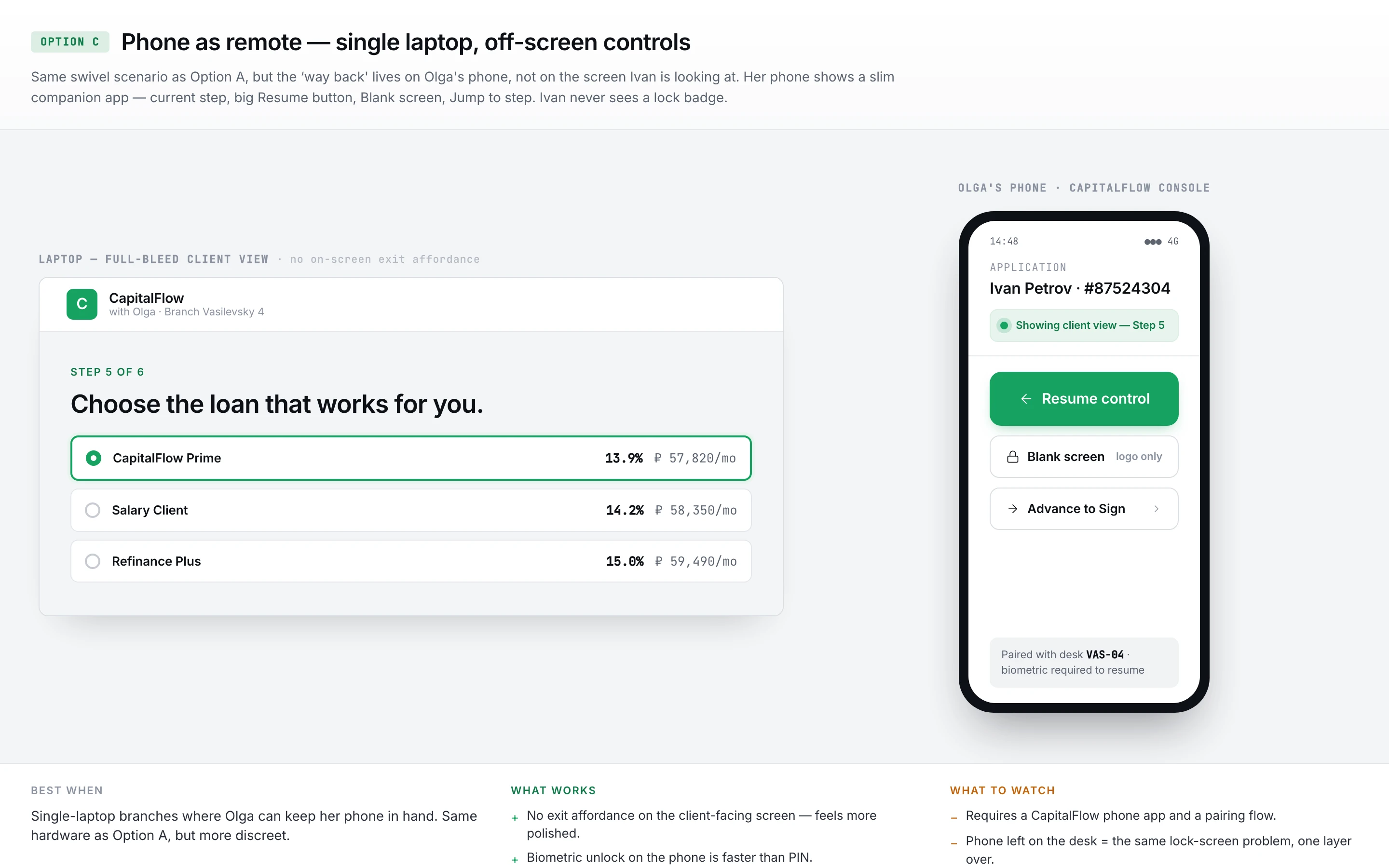The width and height of the screenshot is (1389, 868).
Task: Click 'no on-screen exit affordance' note
Action: tap(384, 259)
